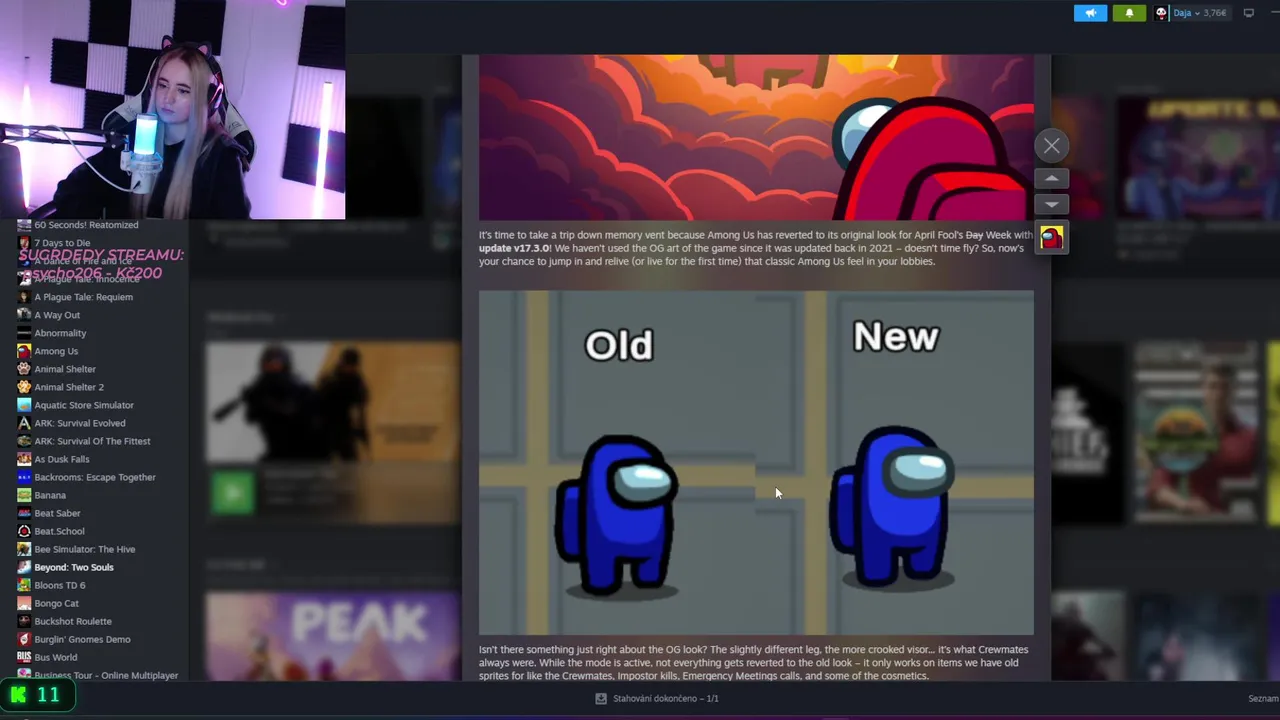Click the panda profile avatar
This screenshot has height=720, width=1280.
1161,13
